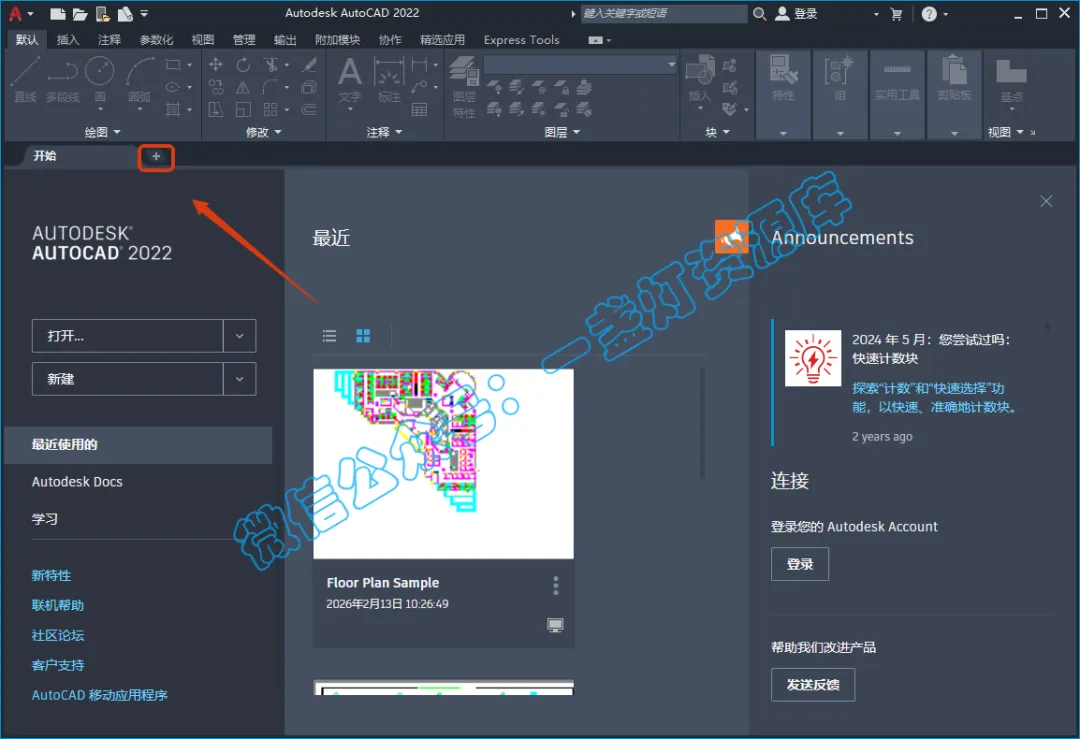Viewport: 1080px width, 739px height.
Task: Click the megaphone Announcements icon
Action: 731,237
